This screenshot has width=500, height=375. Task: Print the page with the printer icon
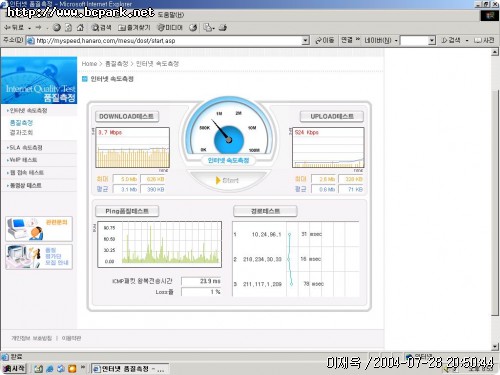223,28
